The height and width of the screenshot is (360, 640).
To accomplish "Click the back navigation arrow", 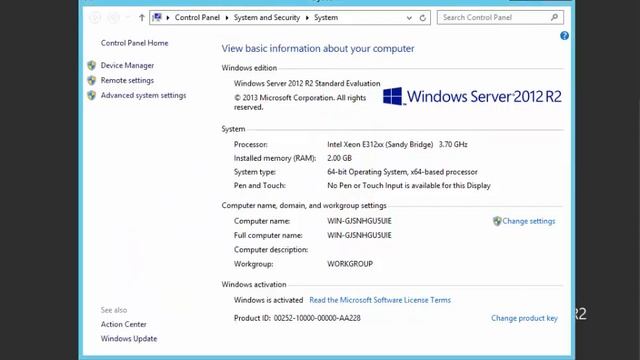I will 95,18.
